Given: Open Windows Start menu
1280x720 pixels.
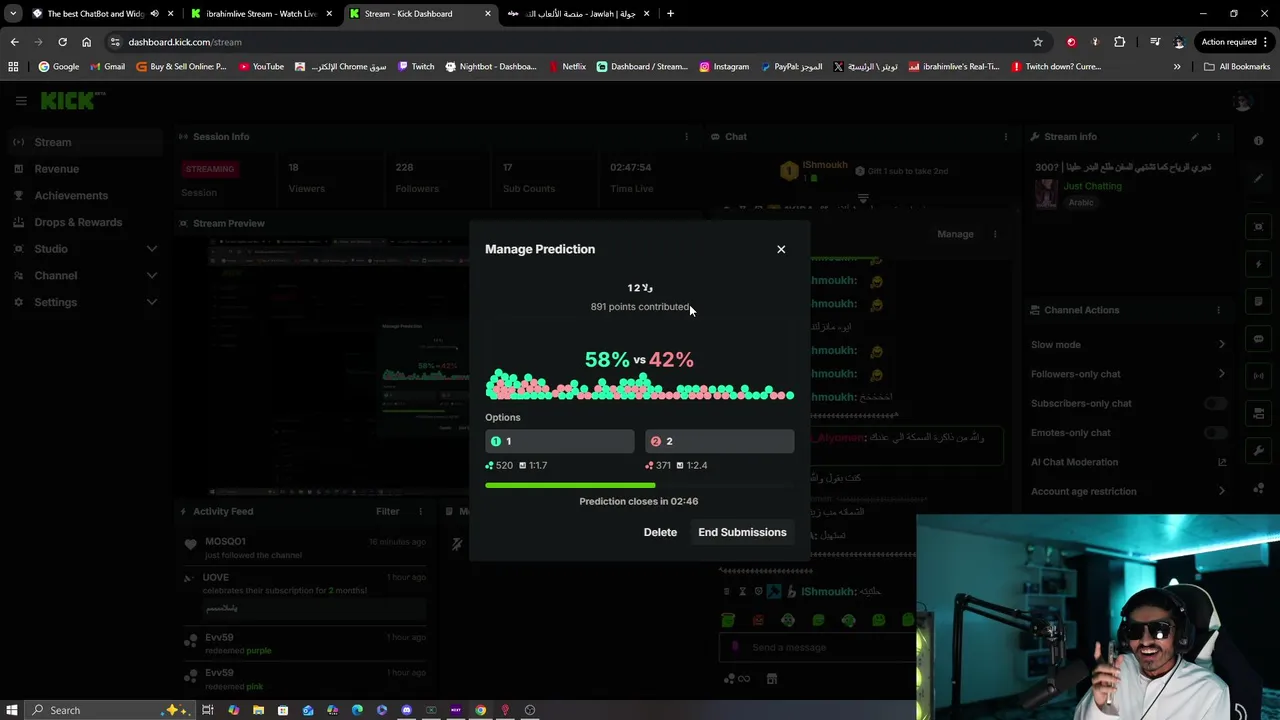Looking at the screenshot, I should coord(11,710).
